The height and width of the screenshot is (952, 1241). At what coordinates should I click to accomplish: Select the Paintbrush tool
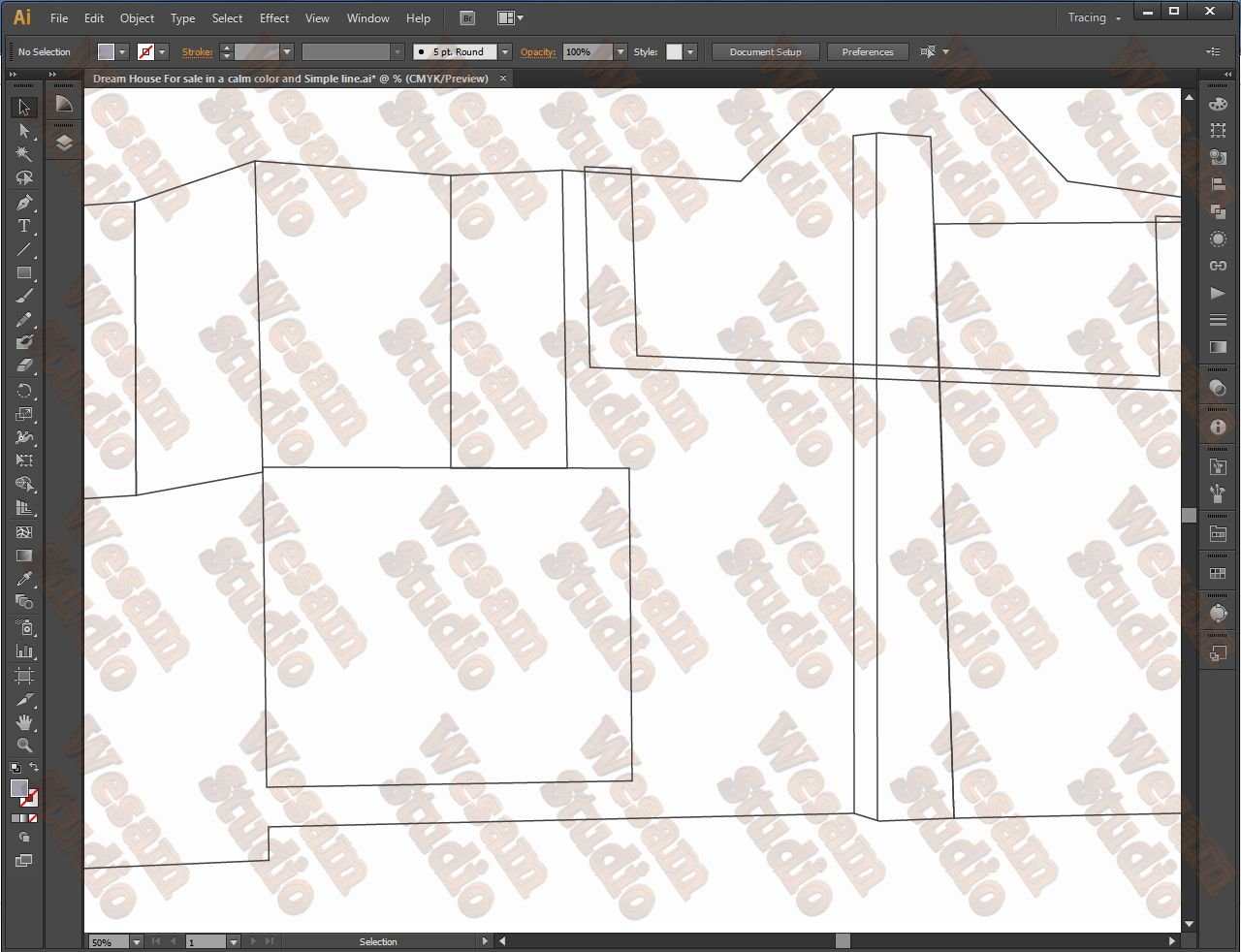pos(24,296)
